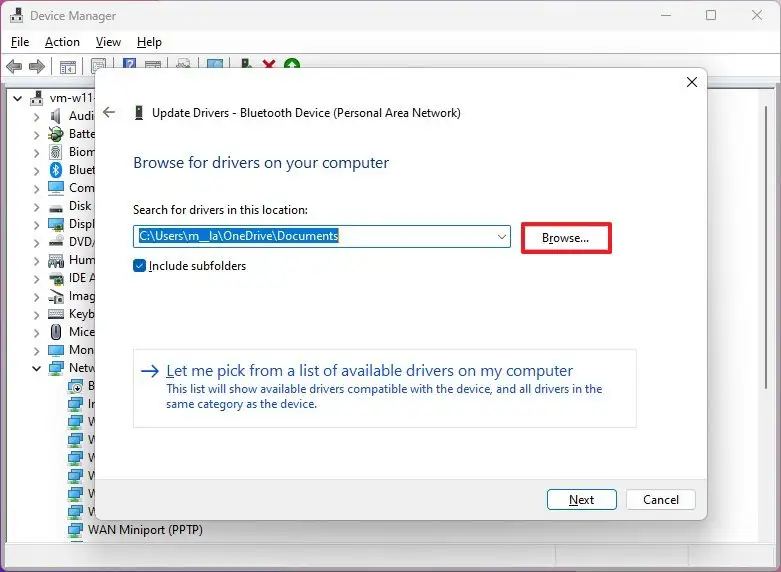This screenshot has height=572, width=781.
Task: Click the green update driver toolbar icon
Action: pyautogui.click(x=292, y=64)
